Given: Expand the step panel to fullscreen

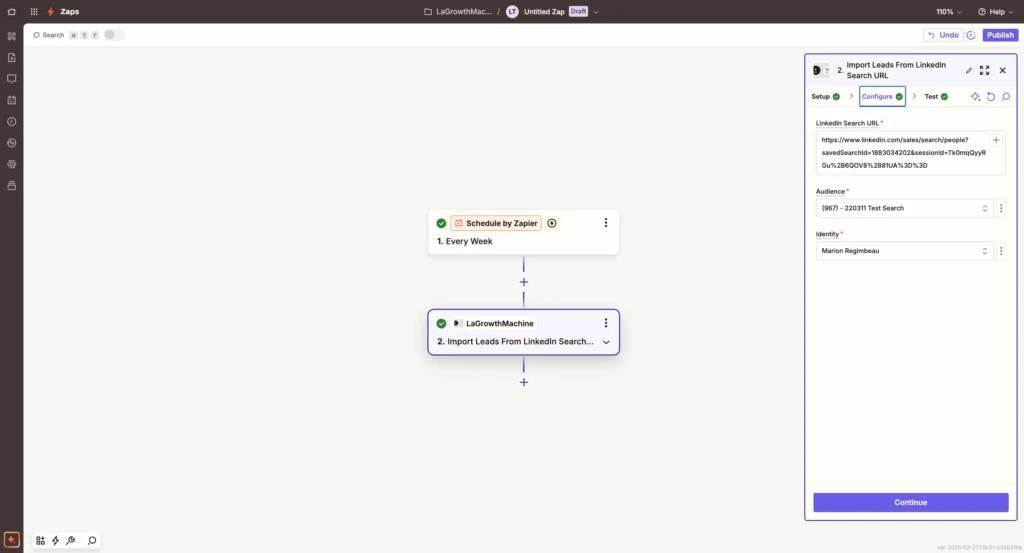Looking at the screenshot, I should (985, 71).
